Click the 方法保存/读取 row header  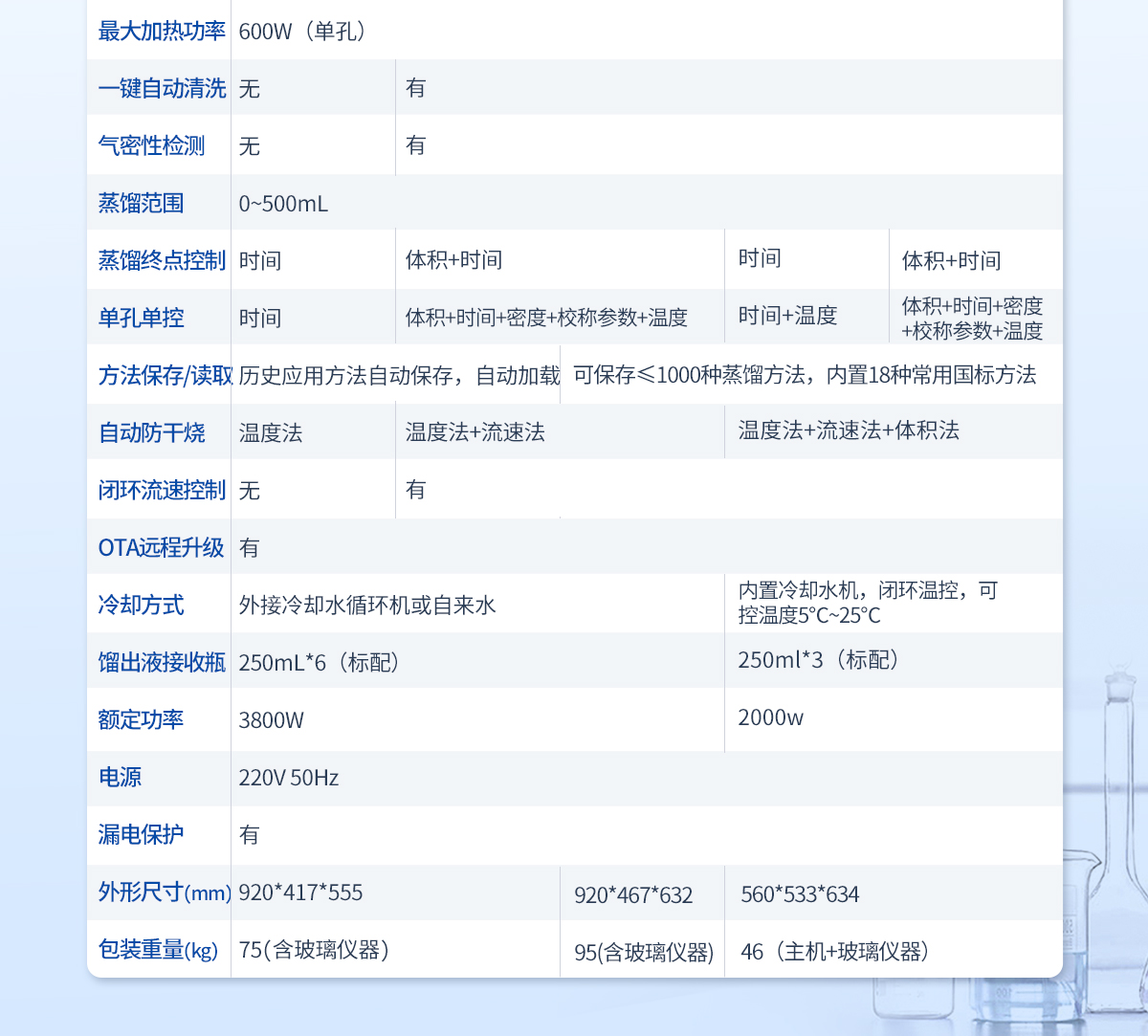(x=165, y=375)
